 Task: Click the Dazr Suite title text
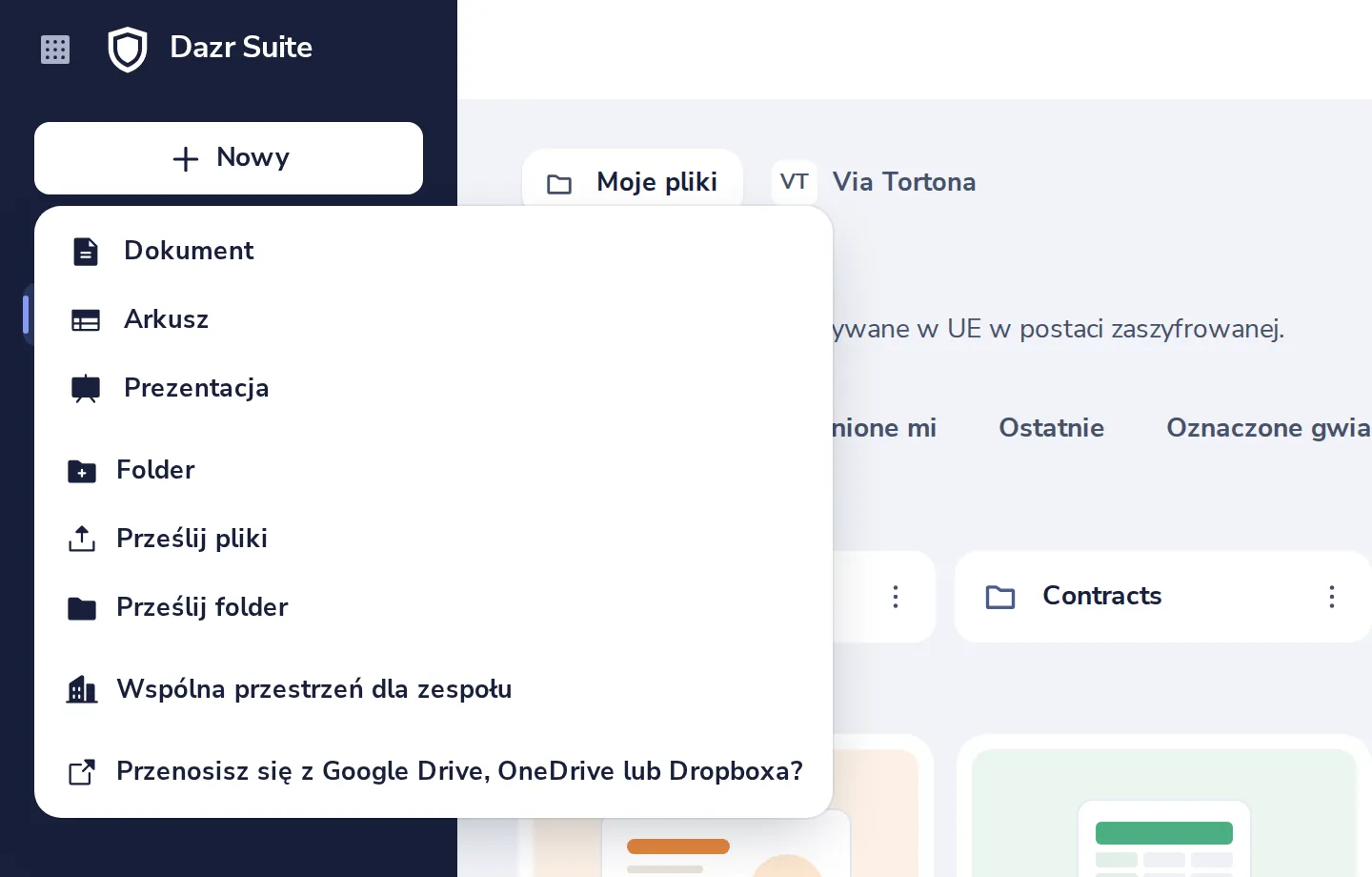point(241,47)
